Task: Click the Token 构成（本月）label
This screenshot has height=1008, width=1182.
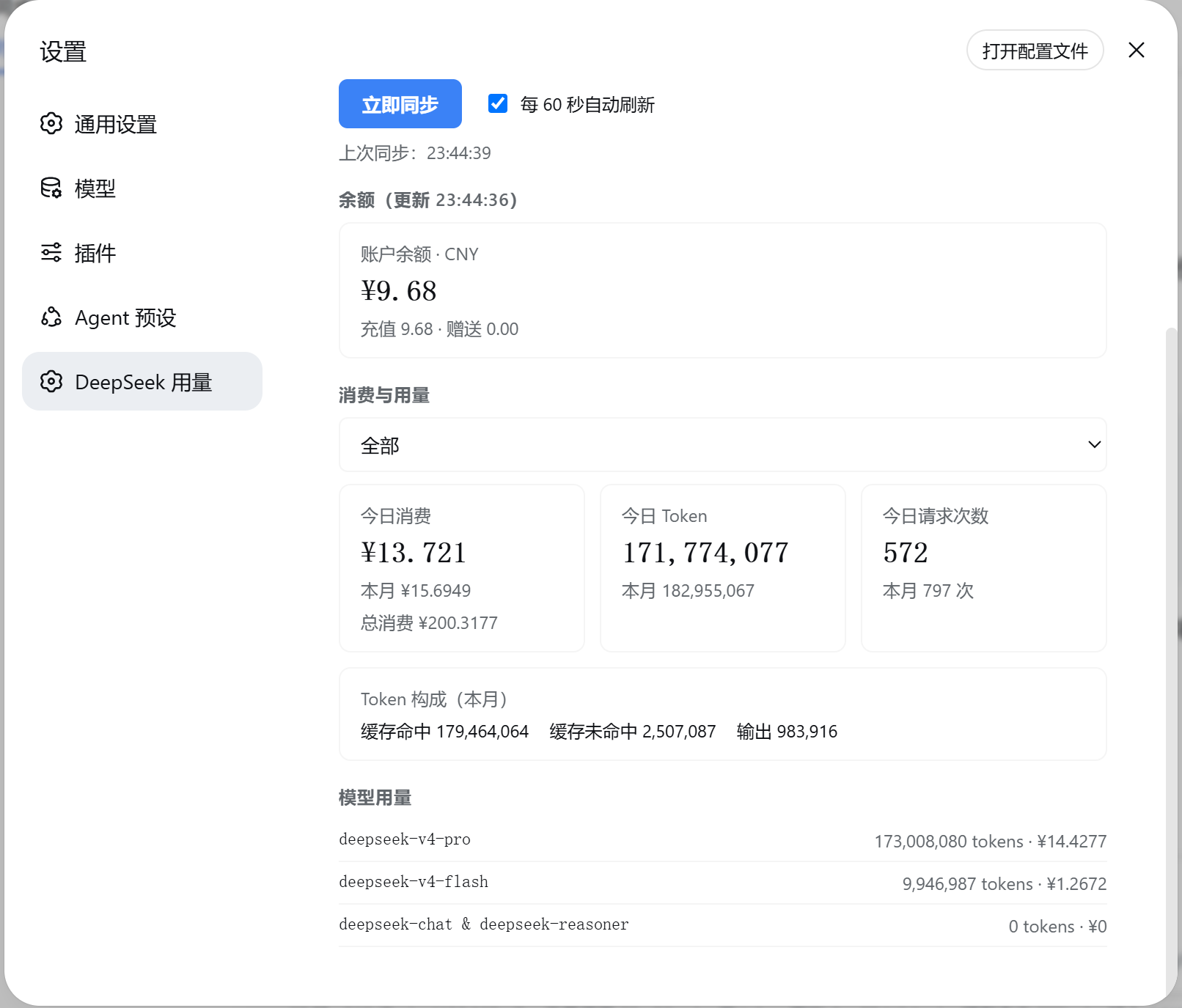Action: pos(434,699)
